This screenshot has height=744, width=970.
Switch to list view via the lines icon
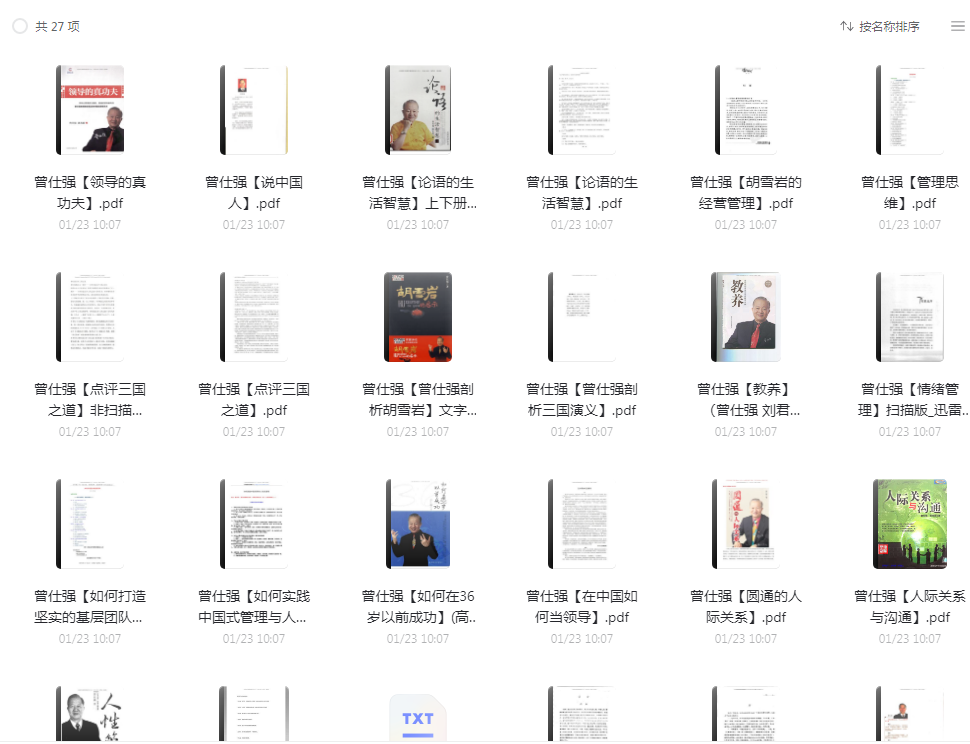coord(957,27)
